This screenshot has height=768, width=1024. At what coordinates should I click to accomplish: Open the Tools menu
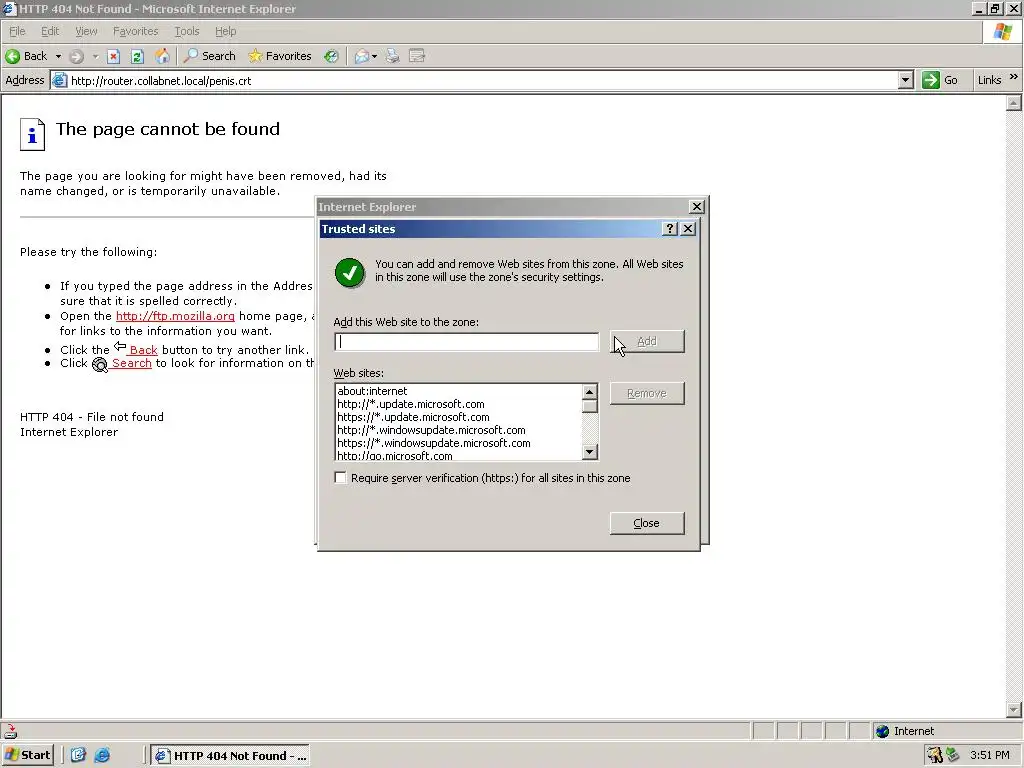point(187,31)
